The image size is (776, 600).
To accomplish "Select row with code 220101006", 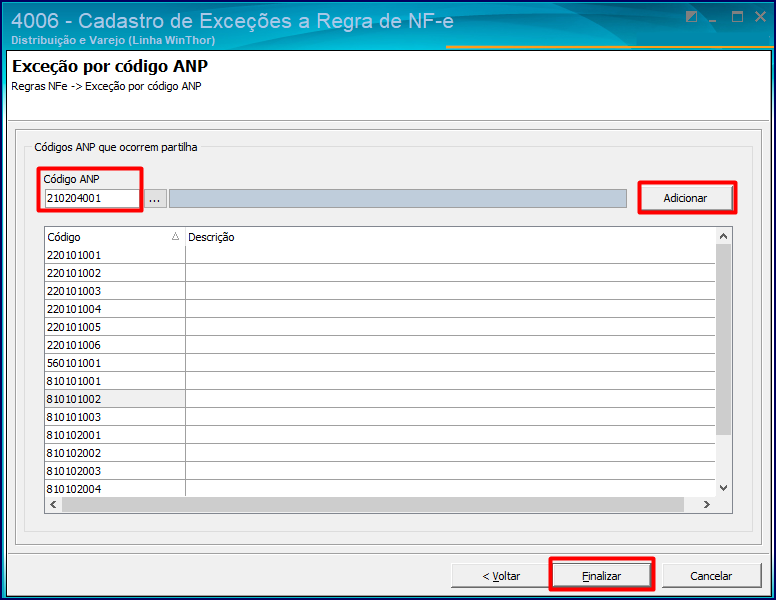I will tap(380, 345).
